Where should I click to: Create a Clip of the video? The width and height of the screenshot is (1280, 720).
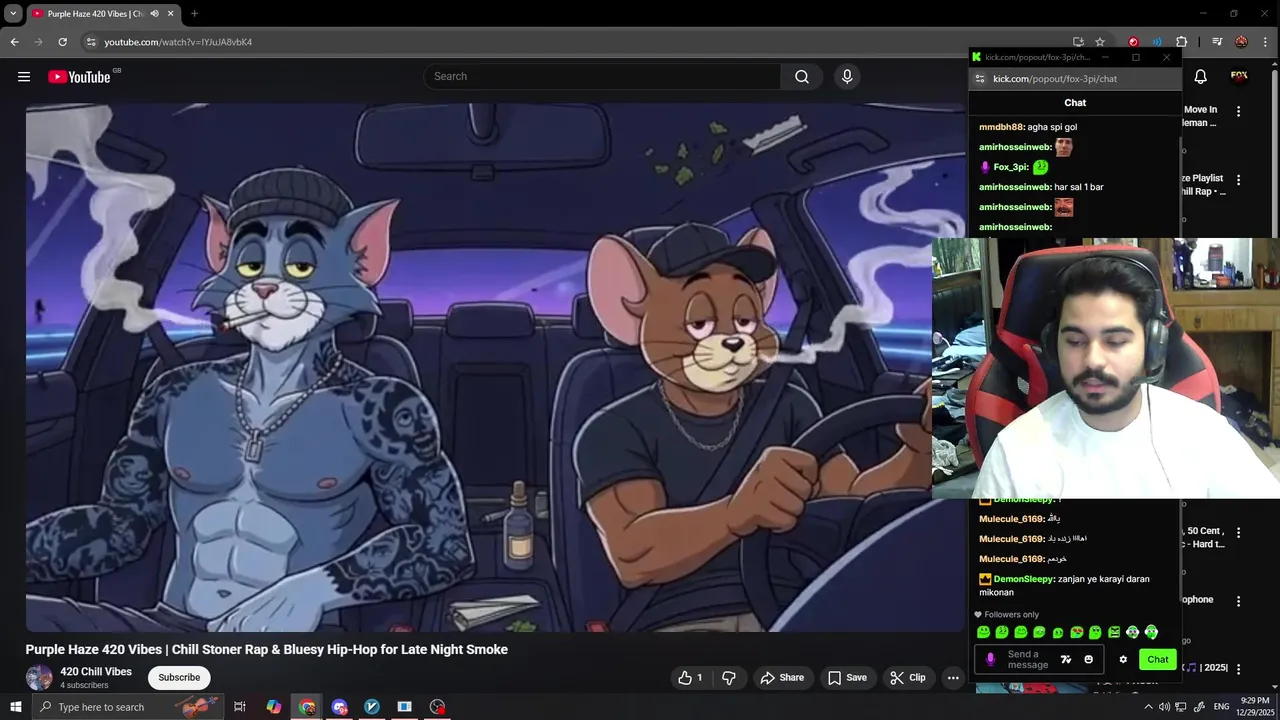(x=908, y=678)
